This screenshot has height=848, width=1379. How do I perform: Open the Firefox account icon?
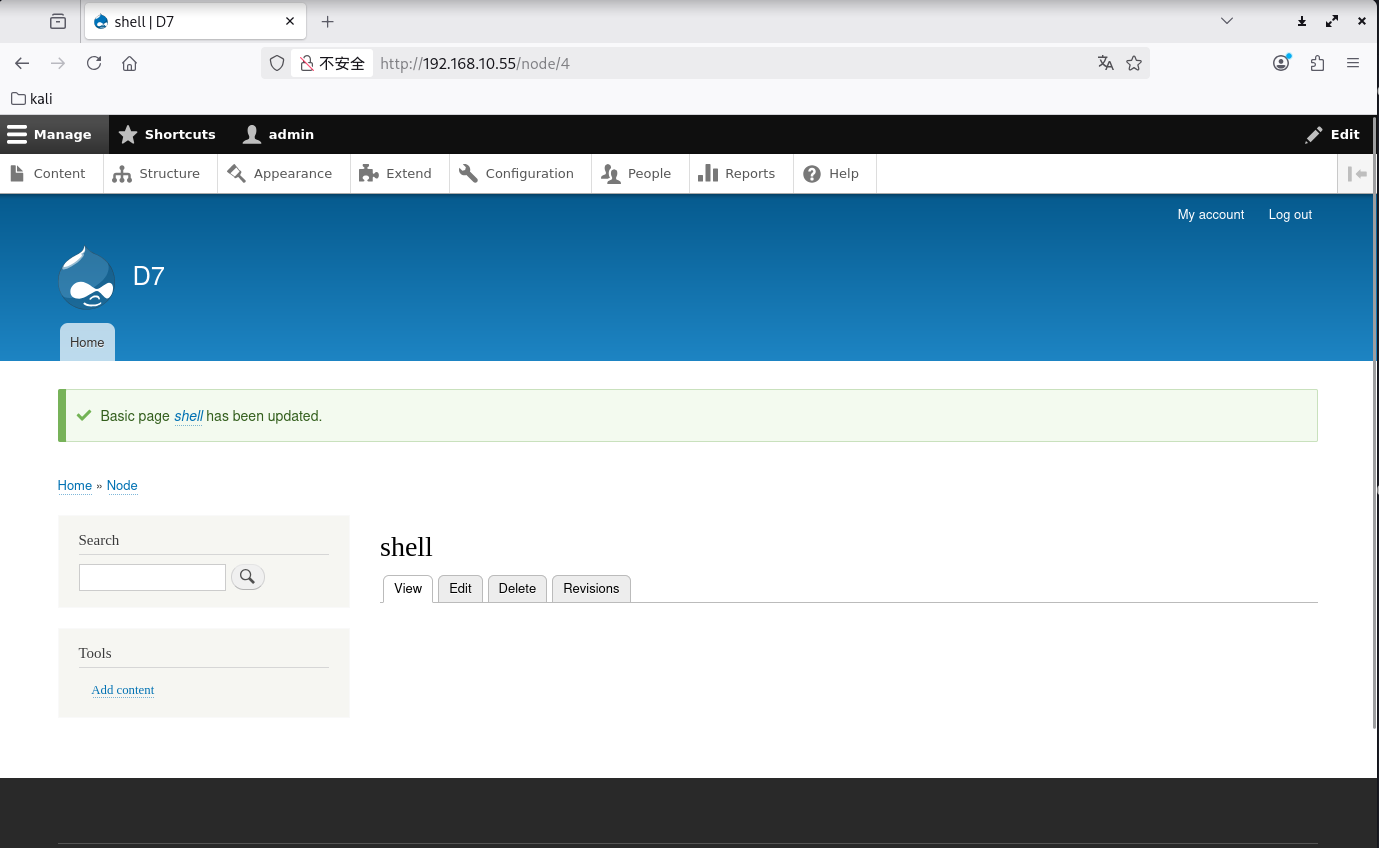pos(1281,63)
